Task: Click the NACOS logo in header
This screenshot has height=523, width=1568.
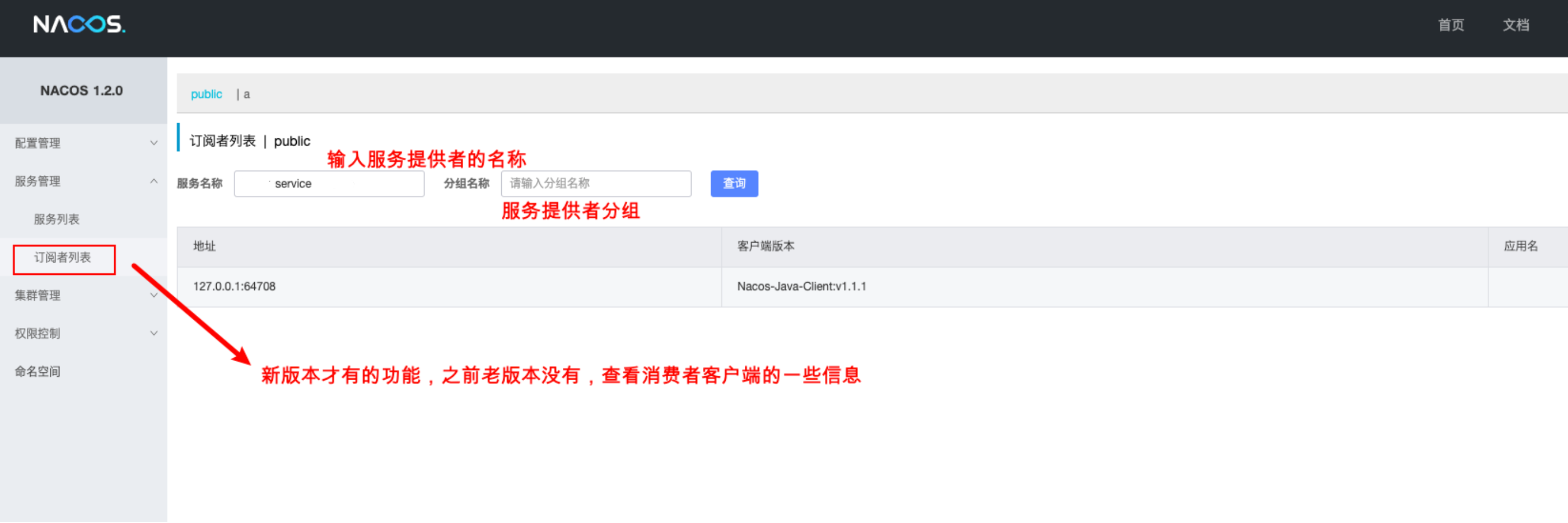Action: pyautogui.click(x=79, y=24)
